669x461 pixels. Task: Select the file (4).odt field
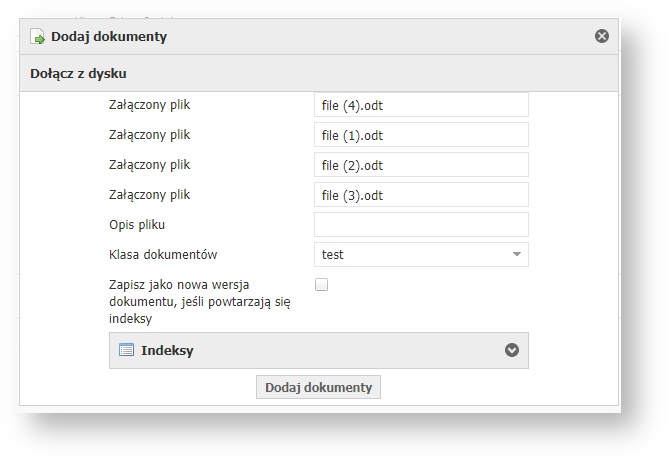pos(421,105)
